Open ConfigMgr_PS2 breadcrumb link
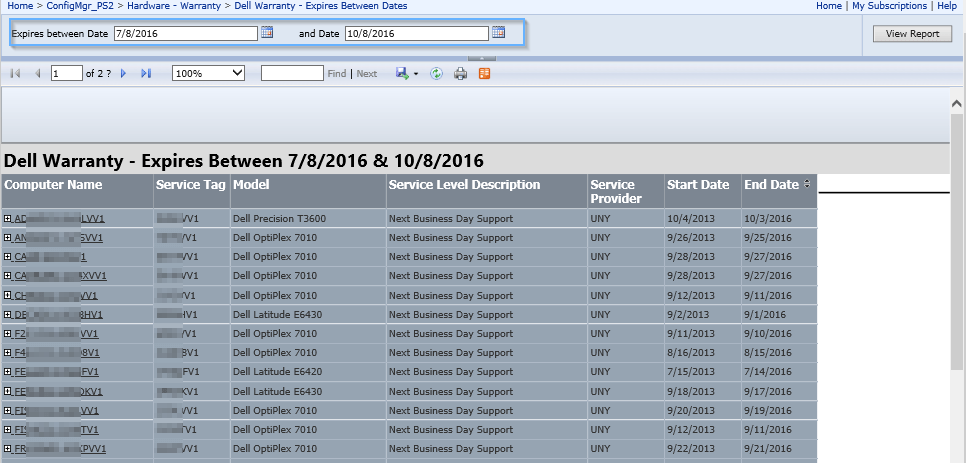The width and height of the screenshot is (966, 463). (80, 6)
